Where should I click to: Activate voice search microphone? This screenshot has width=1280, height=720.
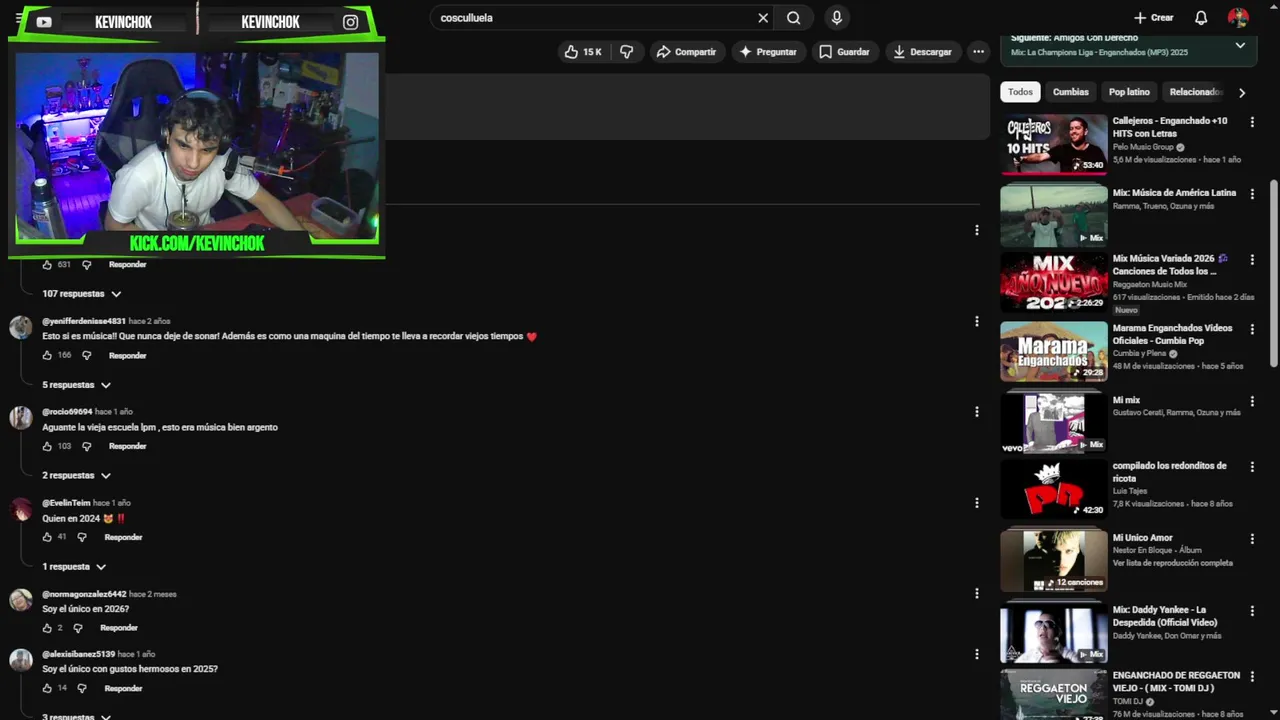click(x=837, y=18)
